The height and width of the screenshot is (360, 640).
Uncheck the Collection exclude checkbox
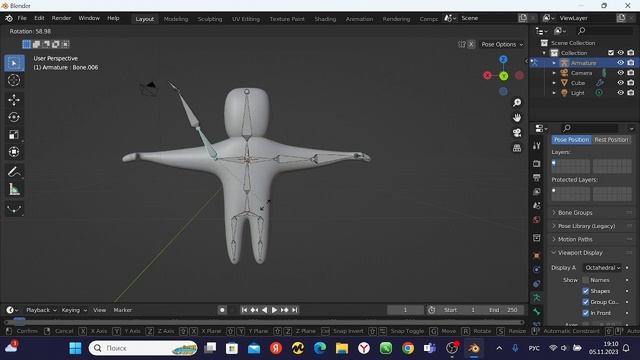(x=611, y=53)
